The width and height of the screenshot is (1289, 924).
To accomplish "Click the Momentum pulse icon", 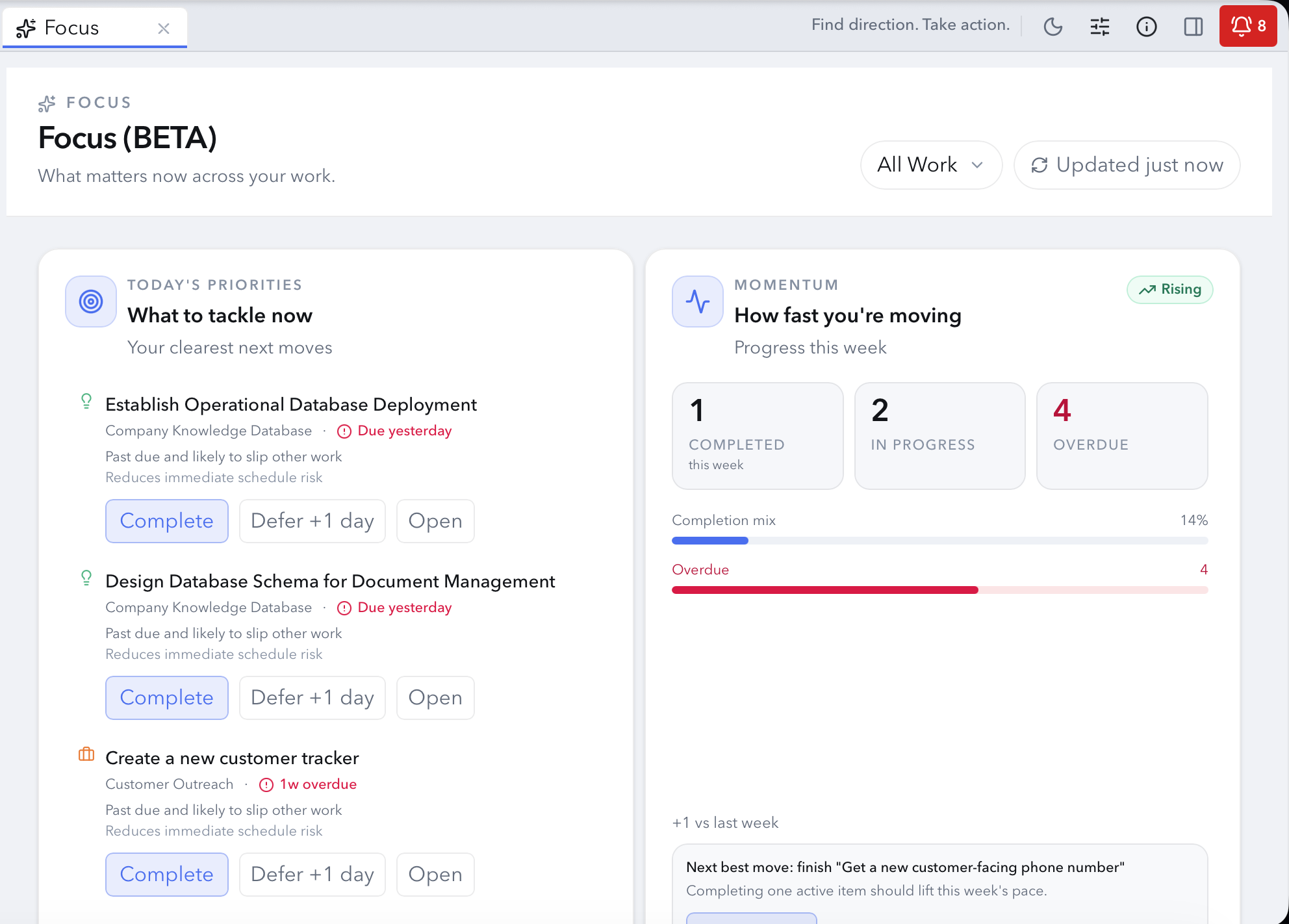I will click(x=698, y=302).
